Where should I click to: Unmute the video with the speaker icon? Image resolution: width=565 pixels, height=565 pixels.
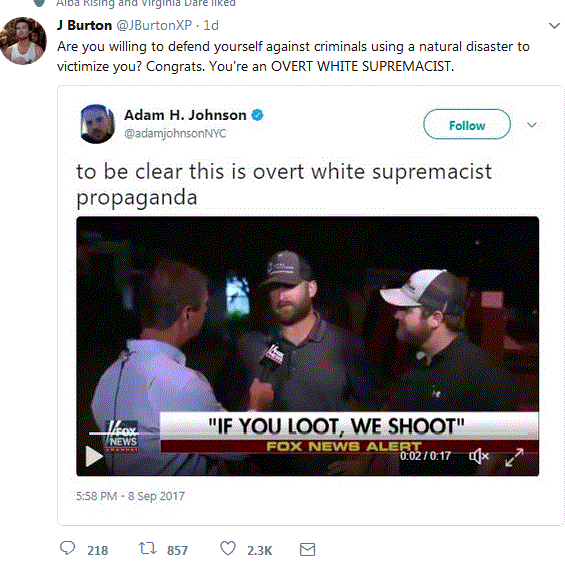479,456
